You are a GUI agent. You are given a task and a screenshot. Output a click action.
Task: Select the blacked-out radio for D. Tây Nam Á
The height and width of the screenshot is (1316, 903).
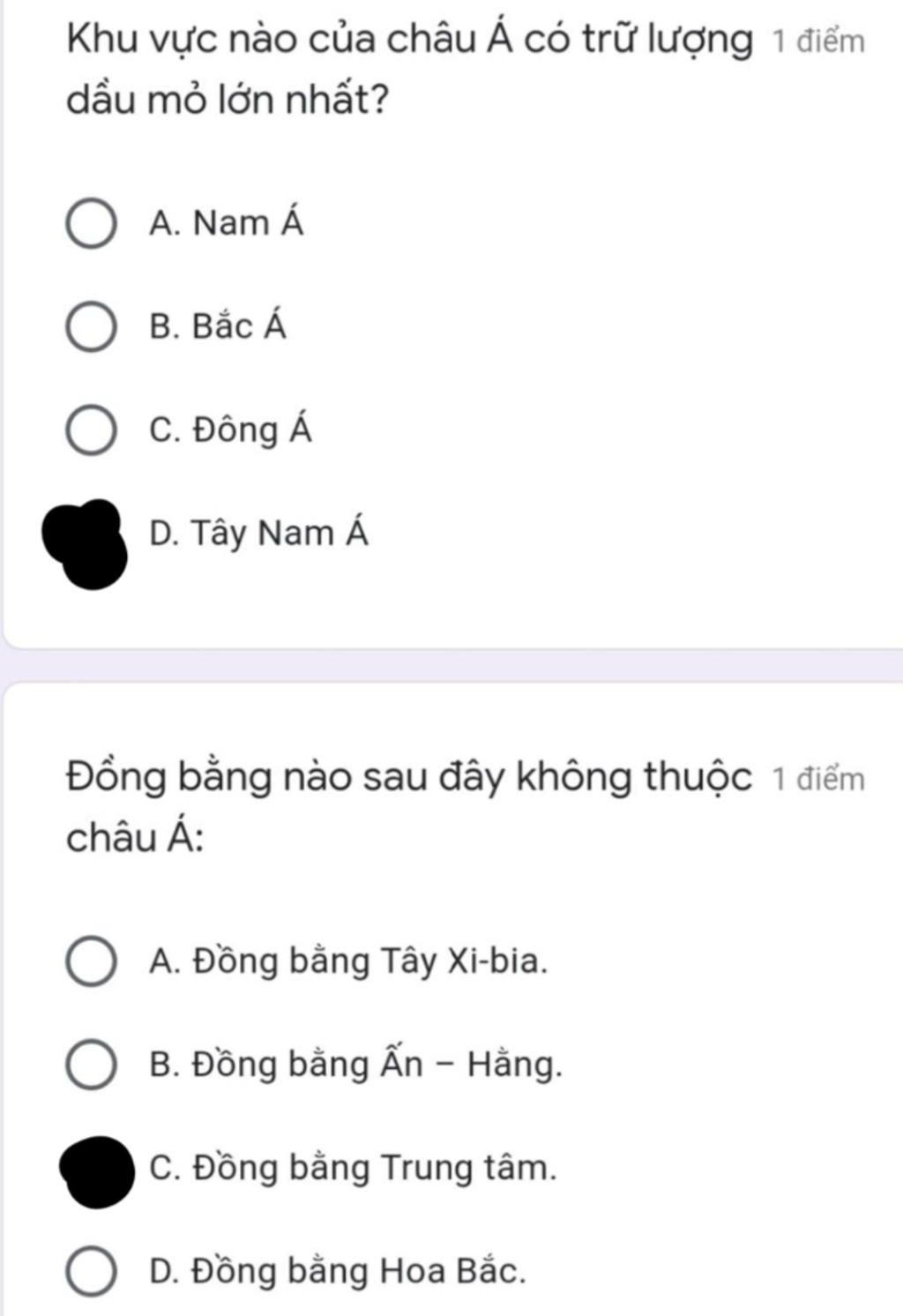coord(86,543)
